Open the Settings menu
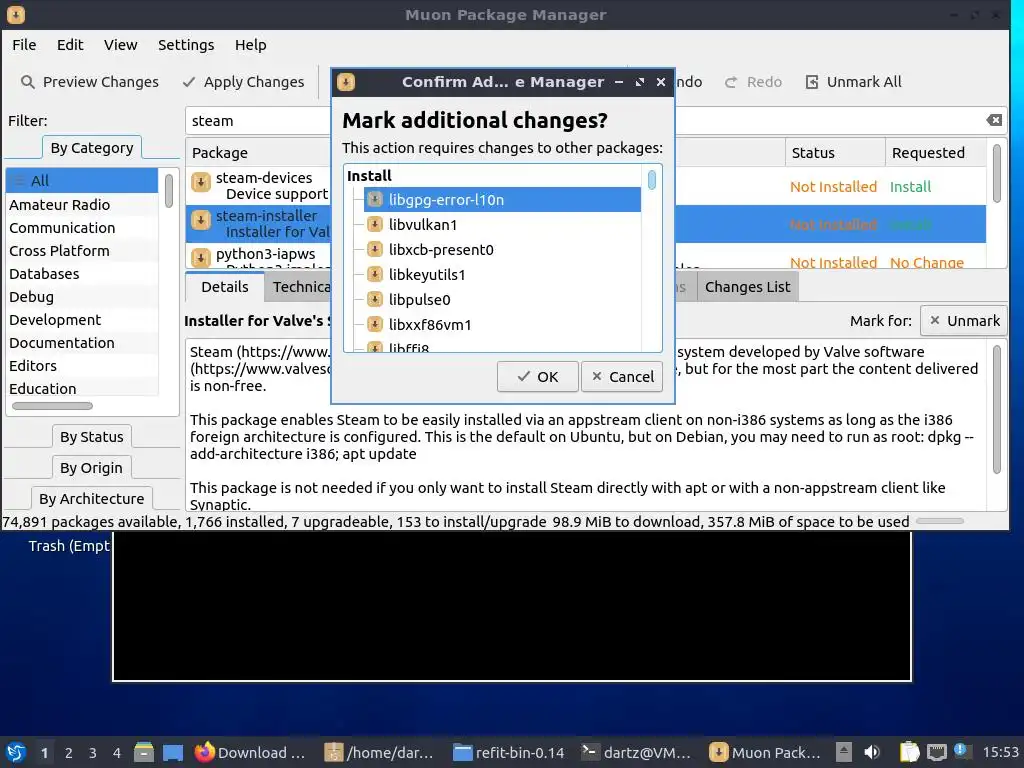This screenshot has width=1024, height=768. tap(186, 45)
